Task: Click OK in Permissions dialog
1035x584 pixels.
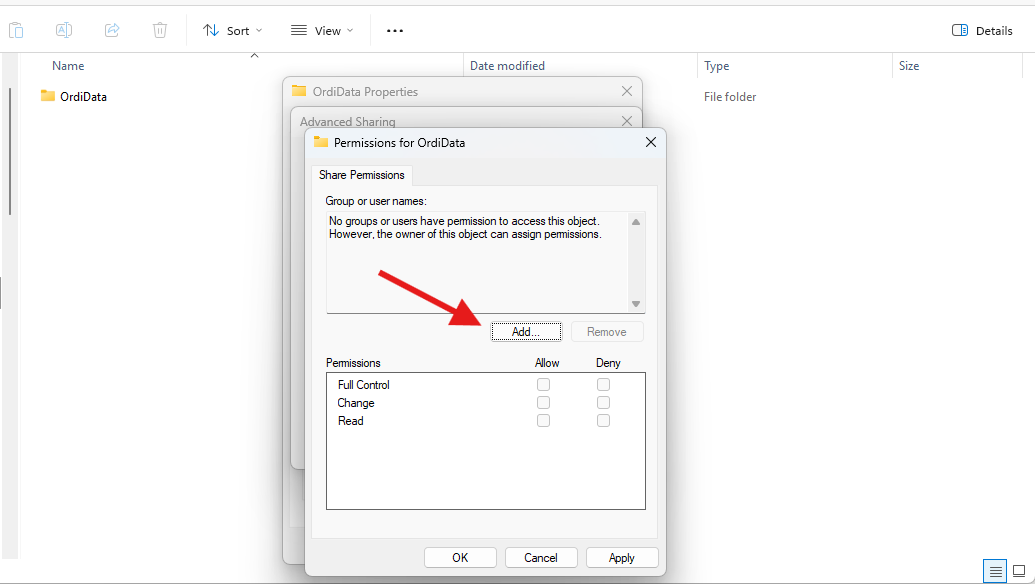Action: (460, 558)
